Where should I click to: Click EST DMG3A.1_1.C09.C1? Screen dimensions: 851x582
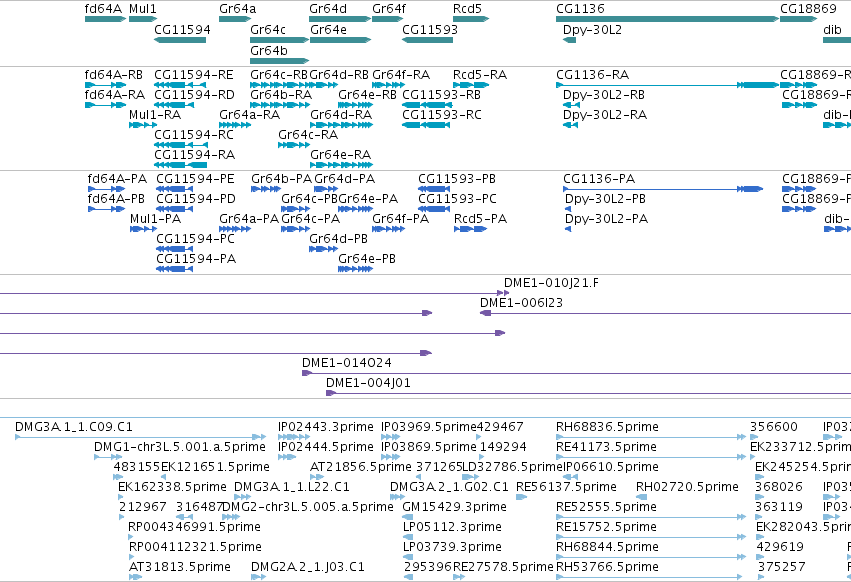pos(141,437)
